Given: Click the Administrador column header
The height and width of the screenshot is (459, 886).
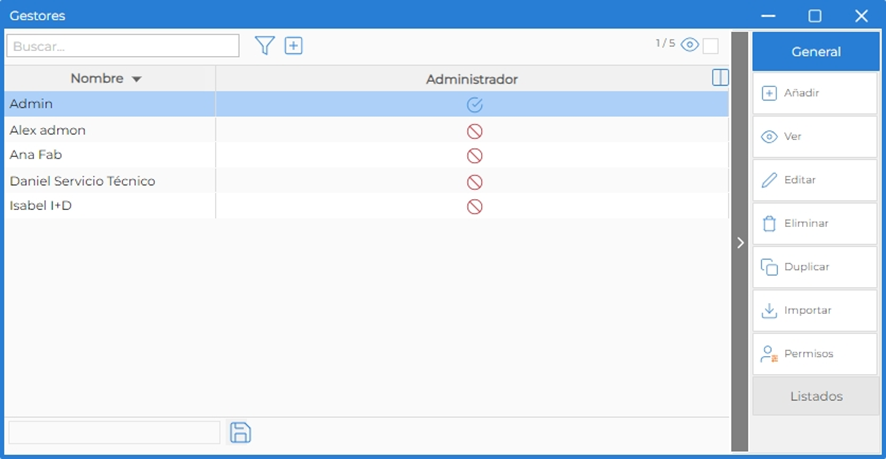Looking at the screenshot, I should click(472, 79).
